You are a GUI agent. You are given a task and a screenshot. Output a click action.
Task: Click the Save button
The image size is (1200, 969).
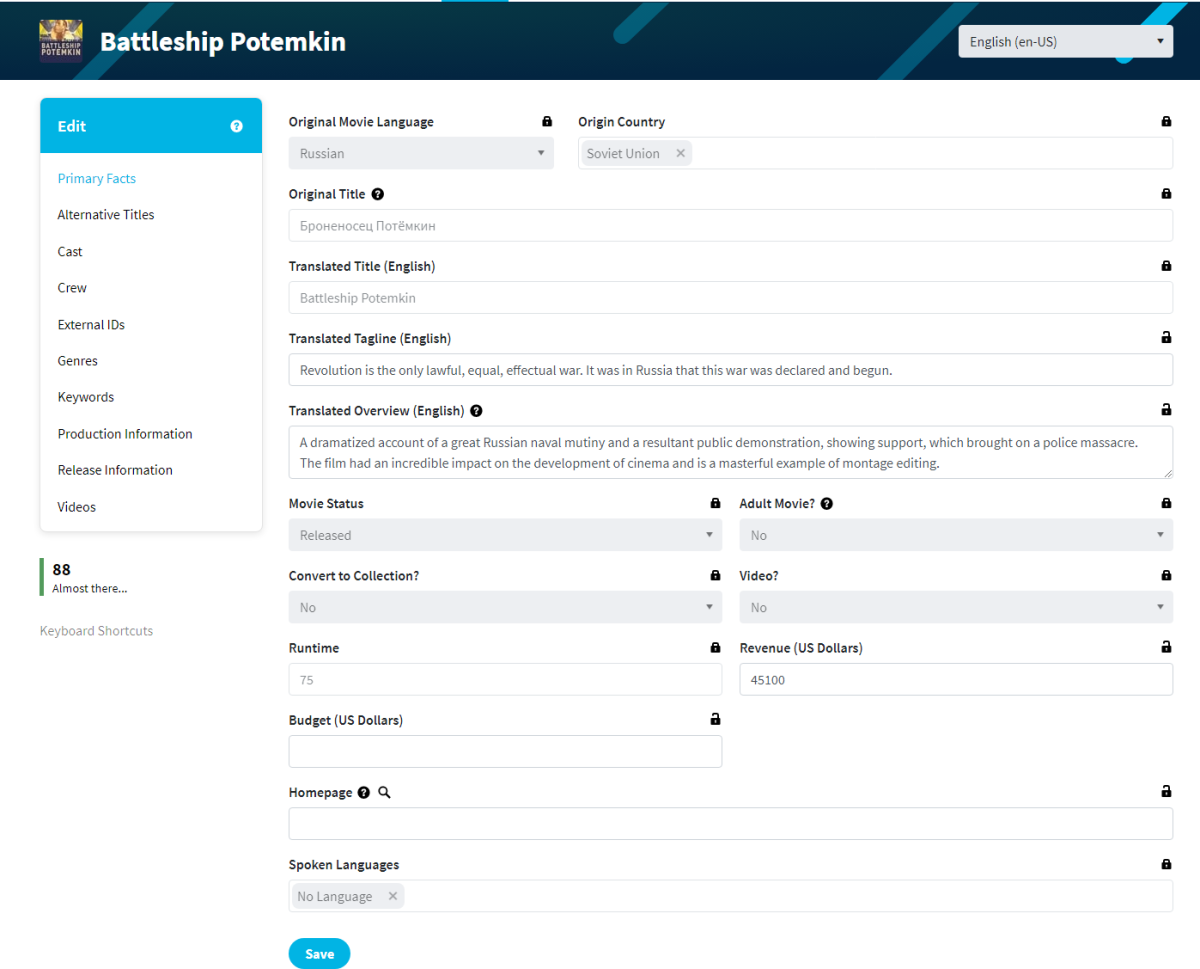[x=319, y=954]
